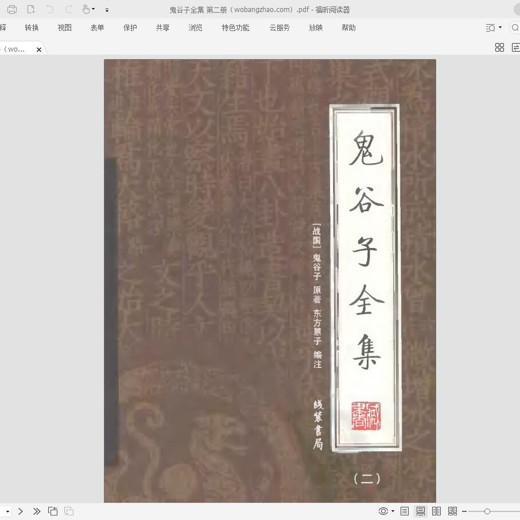520x520 pixels.
Task: Open the 云服务 menu tab
Action: [279, 28]
